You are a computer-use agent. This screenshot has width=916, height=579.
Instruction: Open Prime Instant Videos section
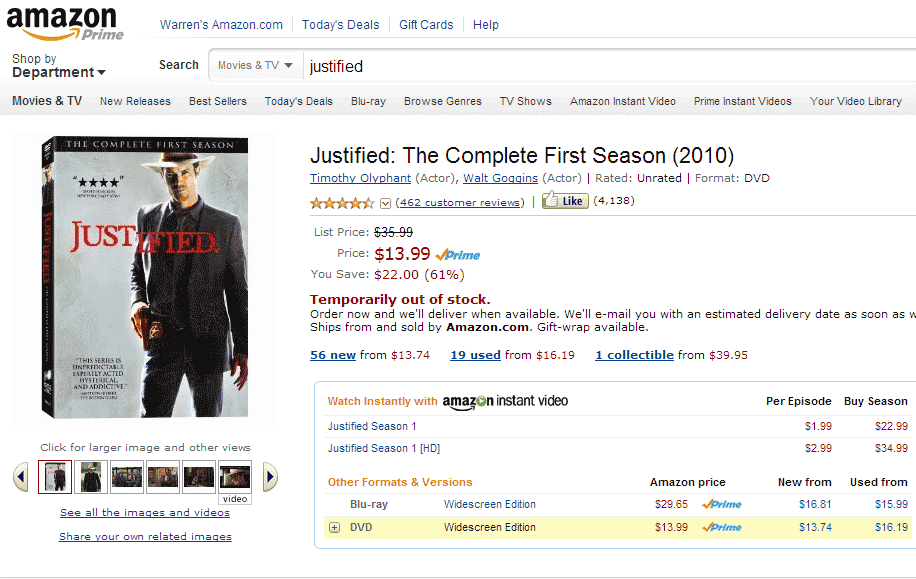[742, 101]
